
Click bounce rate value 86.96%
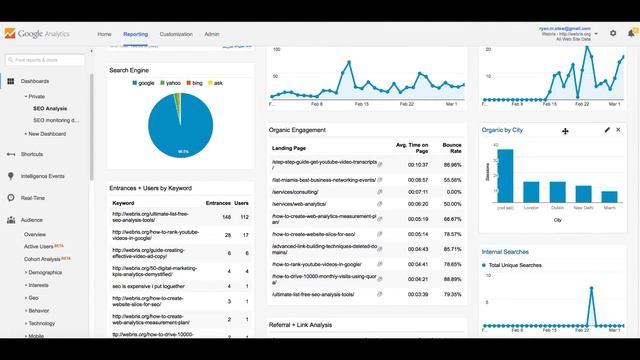click(x=452, y=165)
